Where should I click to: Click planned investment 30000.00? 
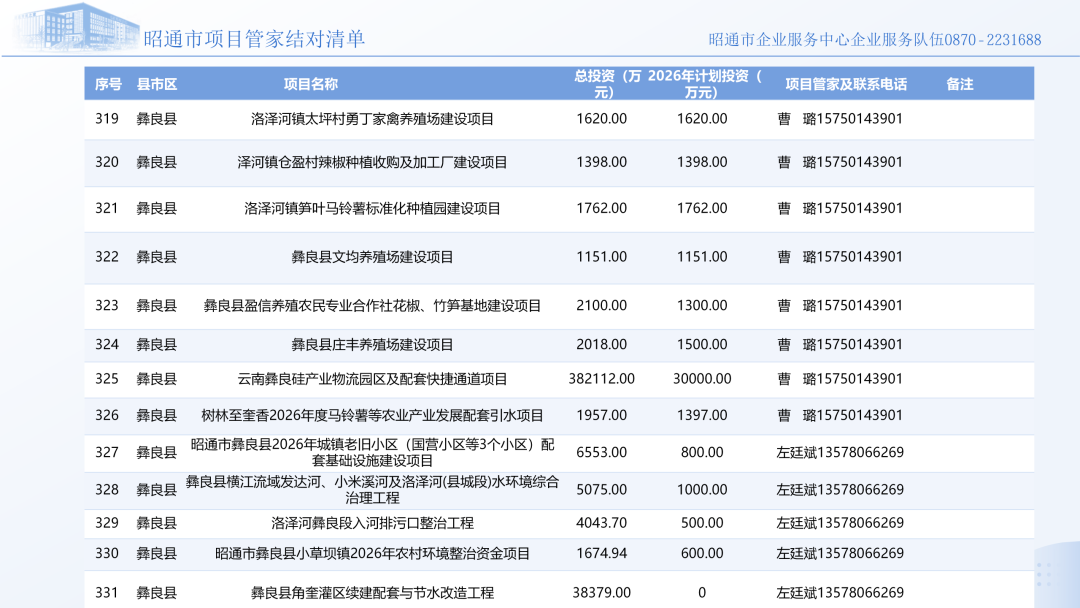702,379
